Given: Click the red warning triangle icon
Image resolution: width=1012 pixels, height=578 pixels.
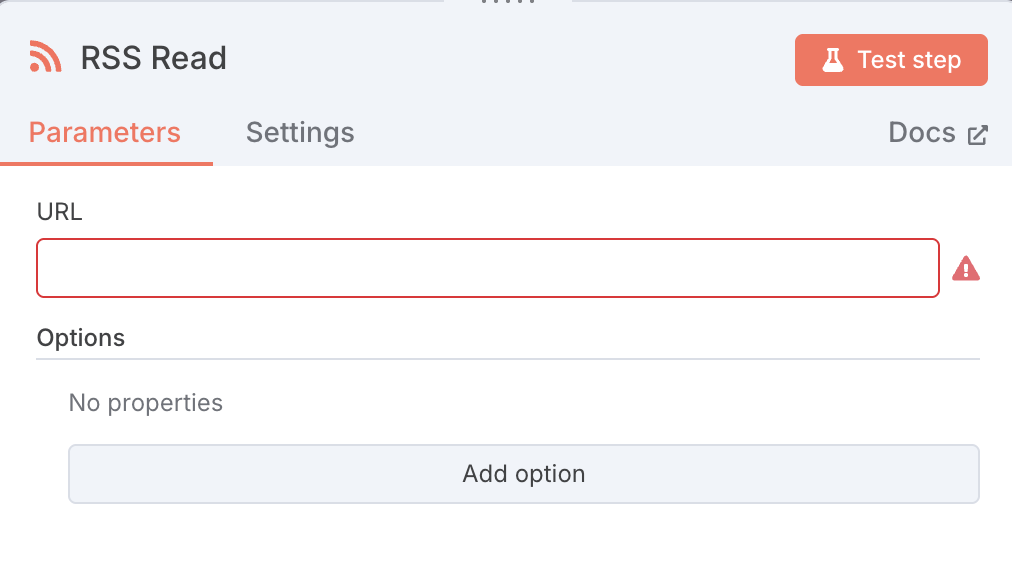Looking at the screenshot, I should 965,268.
